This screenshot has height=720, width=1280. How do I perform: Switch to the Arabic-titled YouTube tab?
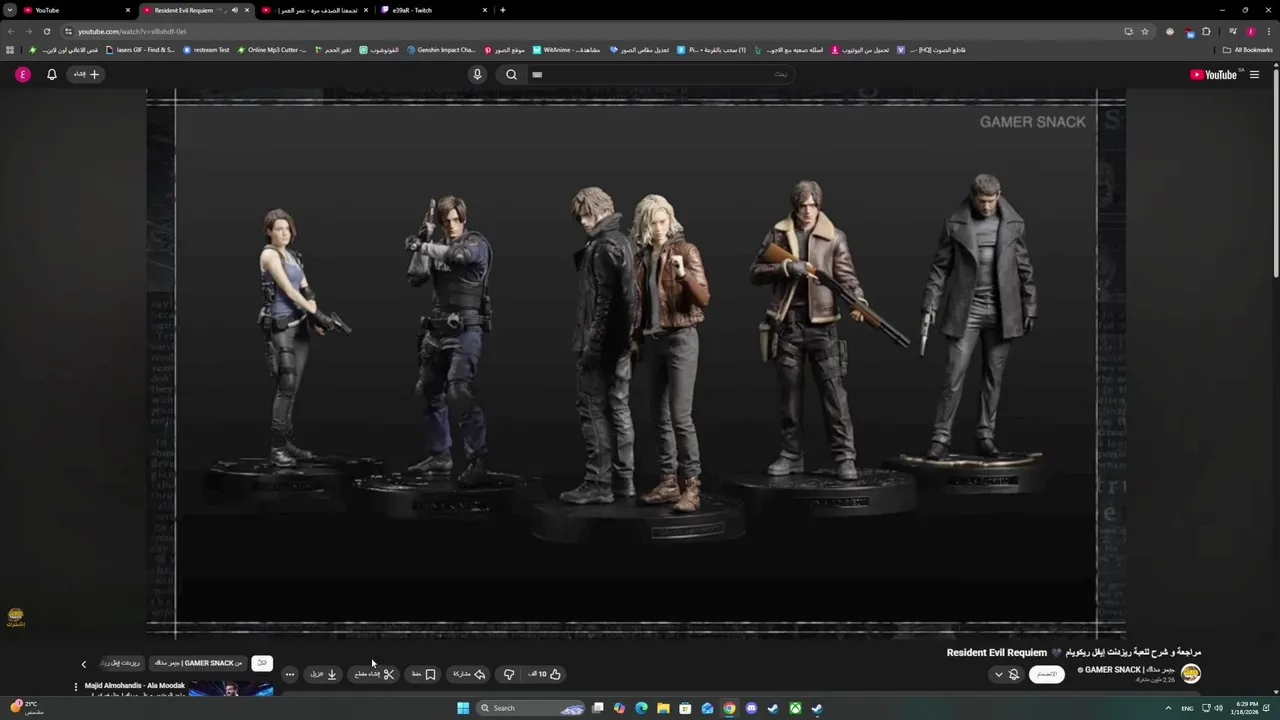[x=315, y=10]
